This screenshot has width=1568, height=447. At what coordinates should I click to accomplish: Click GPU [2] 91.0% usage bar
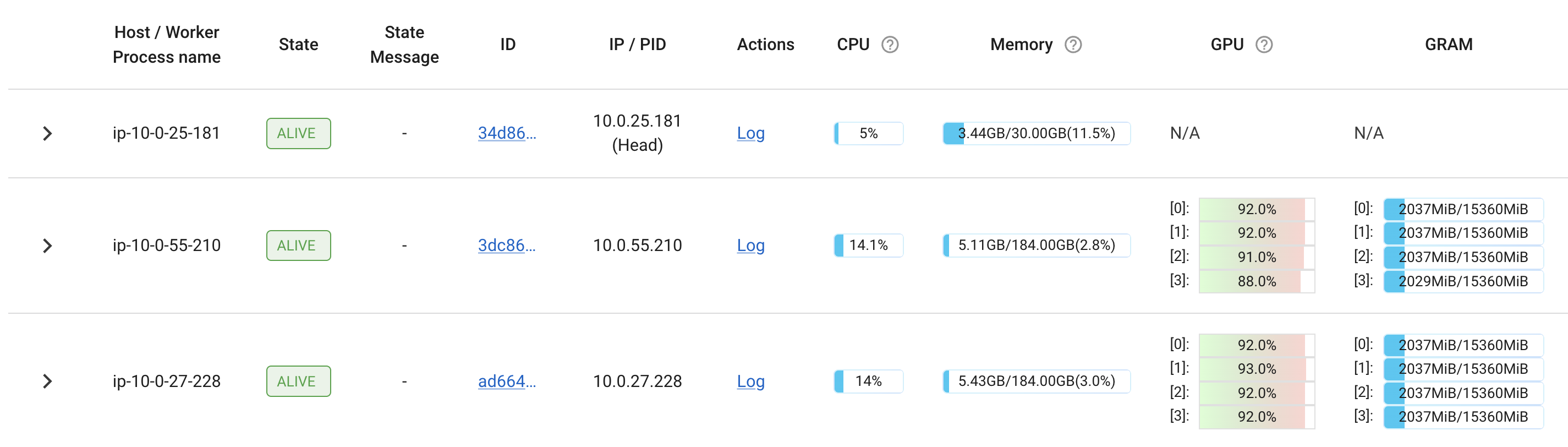(1257, 257)
